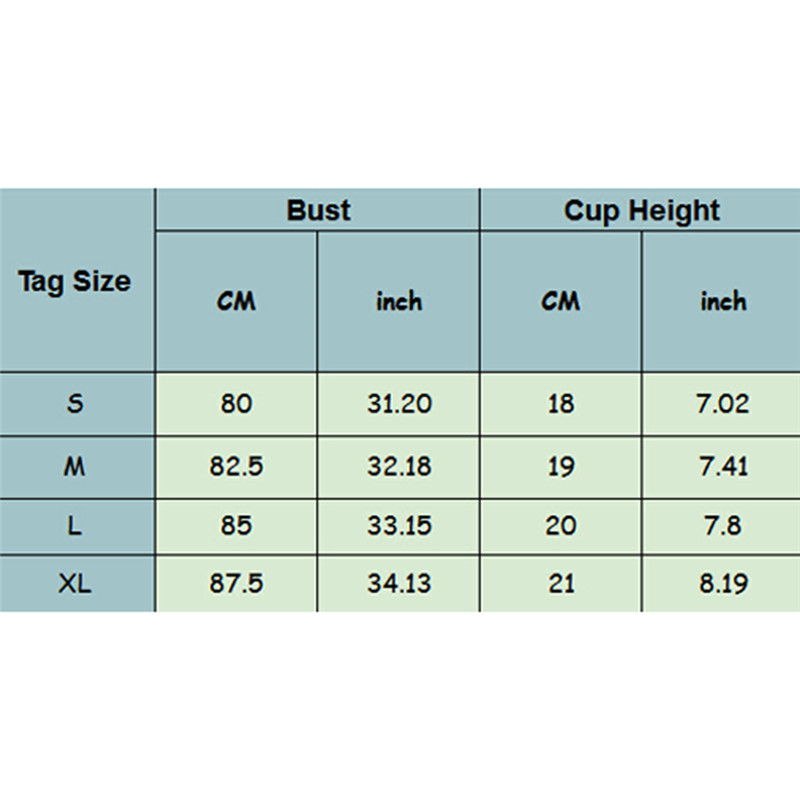Click the cell with value 32.18
The image size is (800, 800).
coord(399,466)
